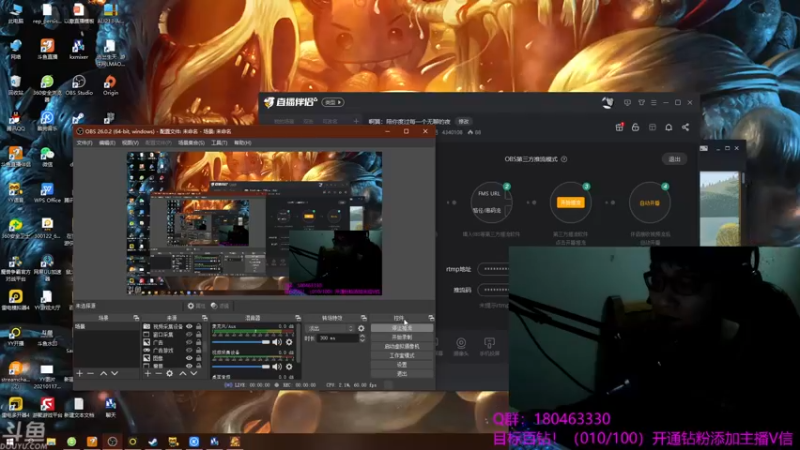The height and width of the screenshot is (450, 800).
Task: Toggle lock on 广告 source
Action: pyautogui.click(x=199, y=342)
